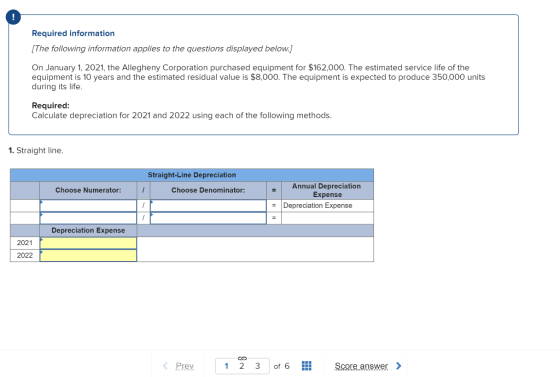Open first-row Choose Denominator dropdown
This screenshot has width=560, height=377.
[x=208, y=205]
